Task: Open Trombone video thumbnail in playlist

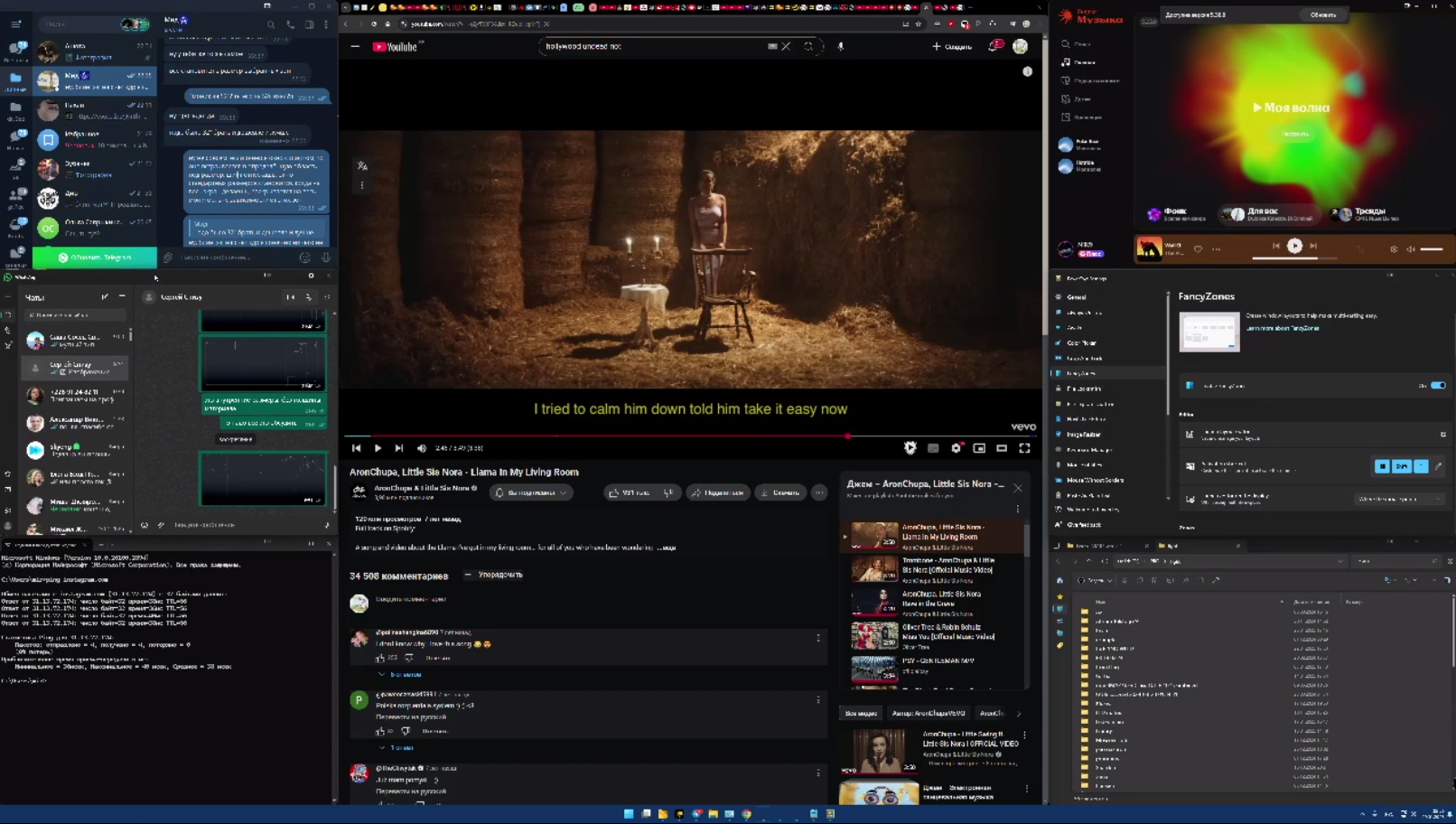Action: point(873,569)
